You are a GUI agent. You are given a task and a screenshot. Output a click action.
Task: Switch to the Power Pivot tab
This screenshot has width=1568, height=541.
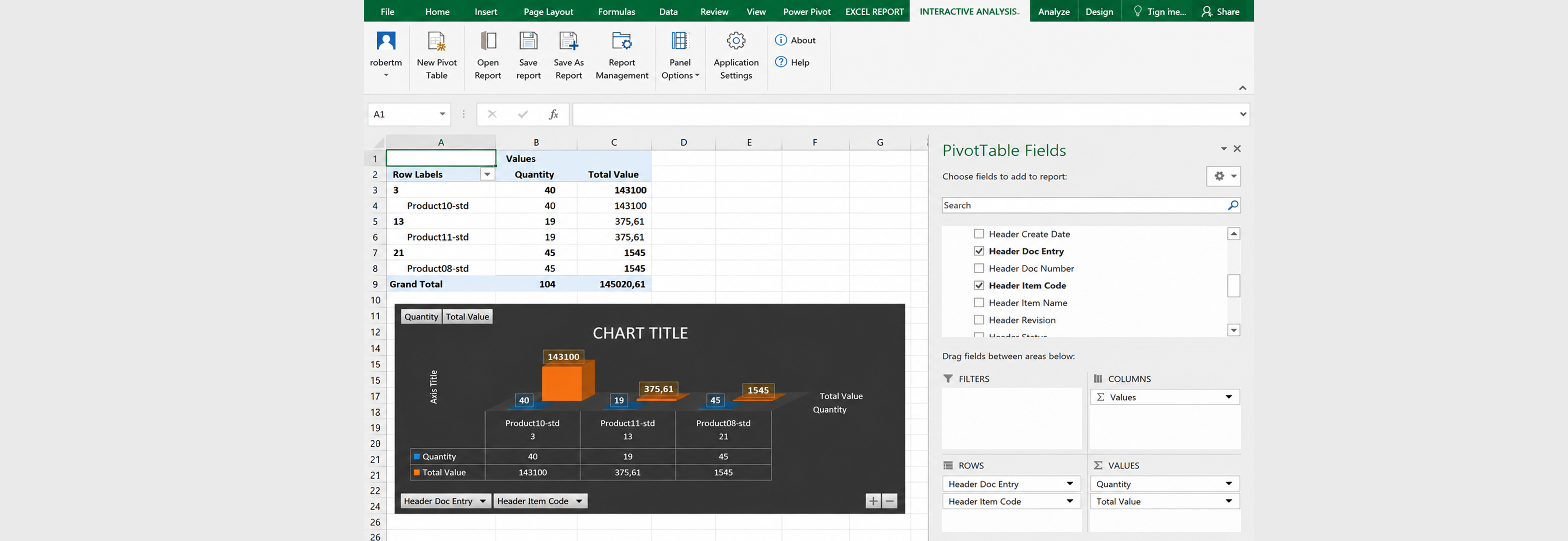pos(807,12)
